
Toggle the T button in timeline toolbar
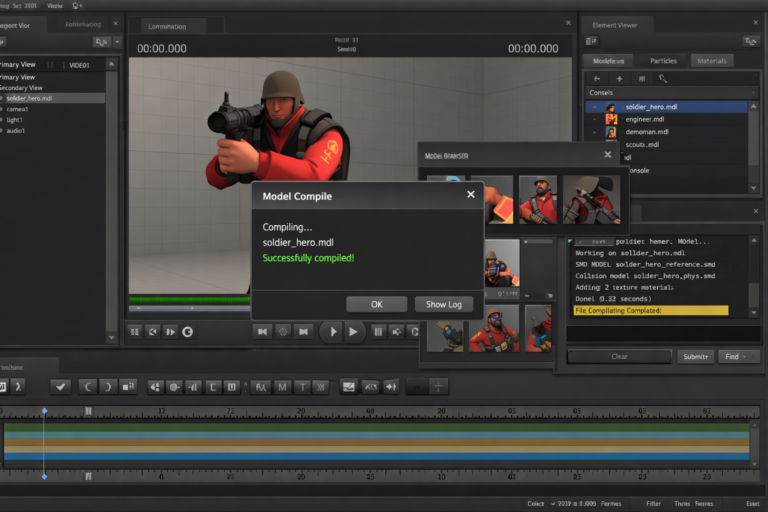click(302, 387)
